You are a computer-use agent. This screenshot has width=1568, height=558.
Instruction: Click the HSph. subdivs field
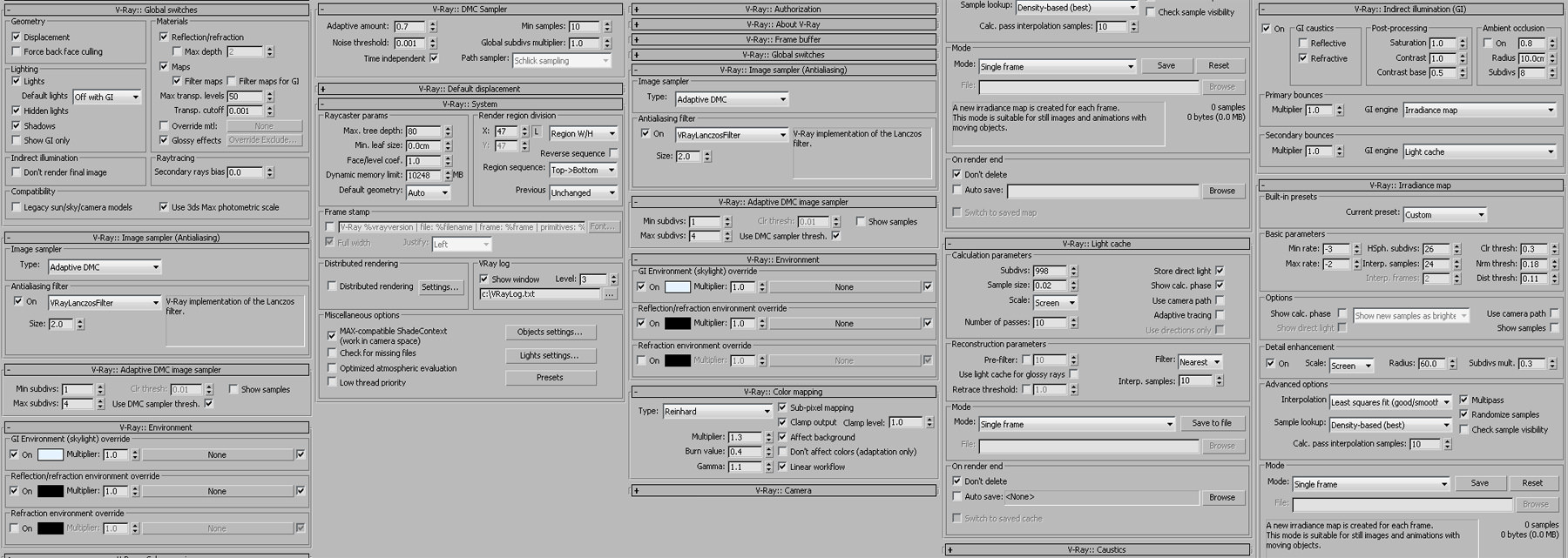pos(1436,249)
